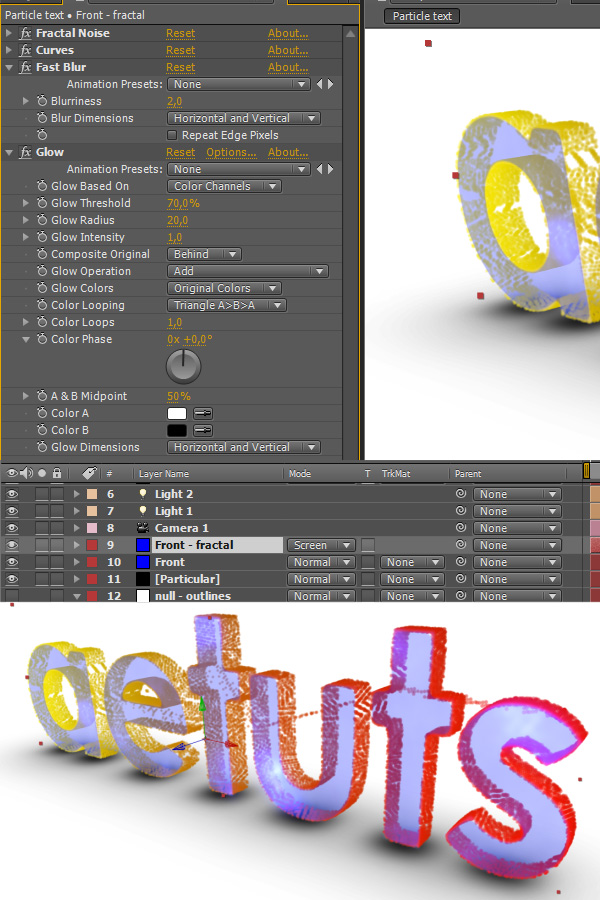
Task: Toggle the Fractal Noise fx switch
Action: [25, 33]
